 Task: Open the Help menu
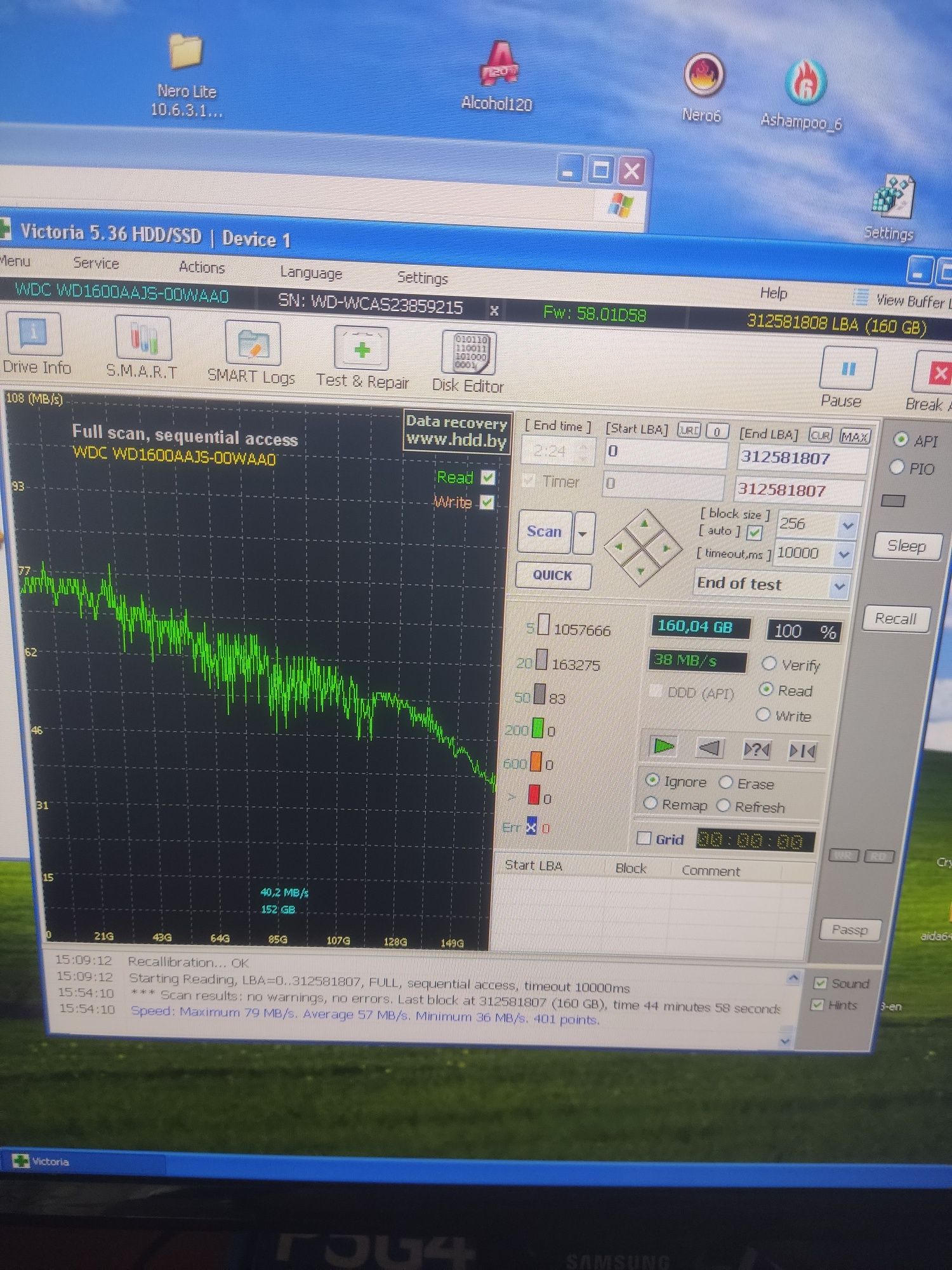click(773, 293)
